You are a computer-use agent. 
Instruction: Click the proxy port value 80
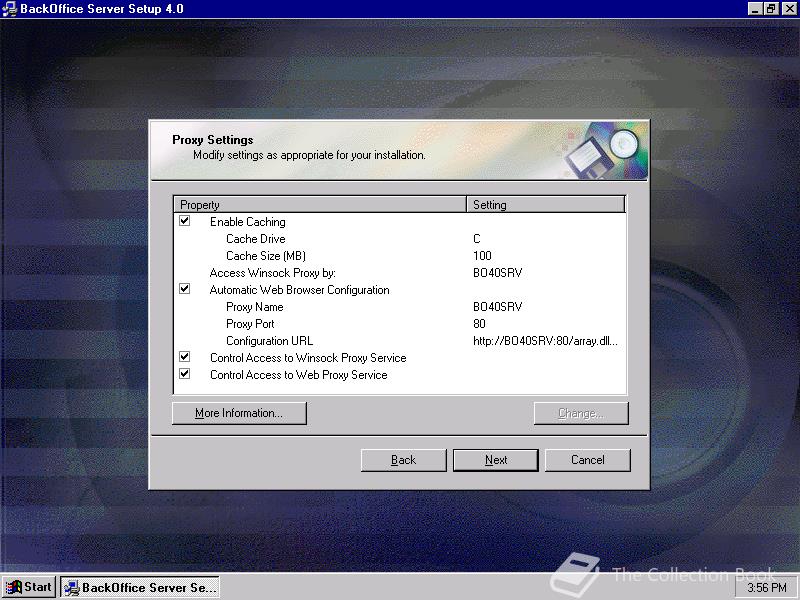coord(479,323)
